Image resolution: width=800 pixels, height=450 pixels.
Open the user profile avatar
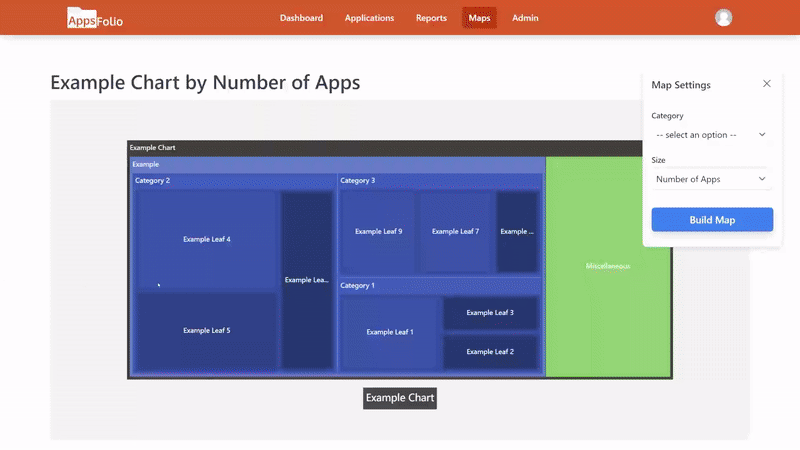(724, 18)
